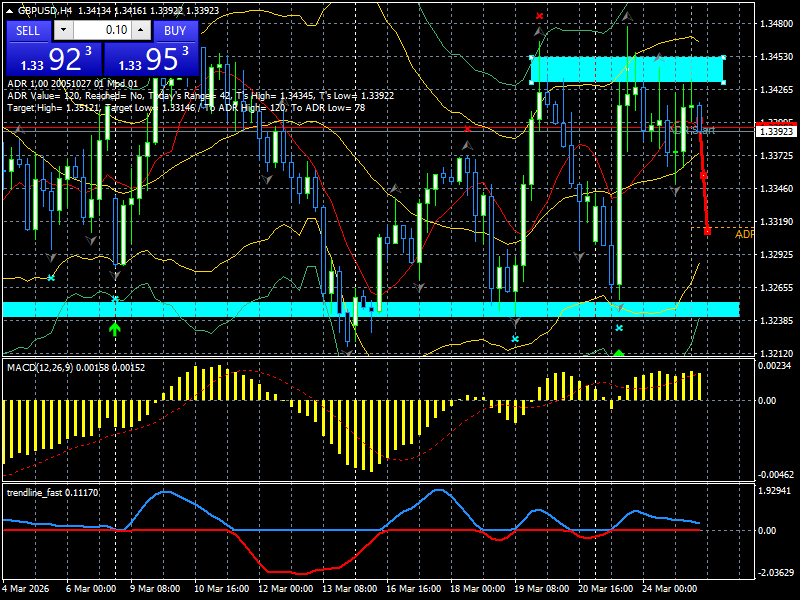Select the cyan cross near 20 Mar 16:00
This screenshot has height=600, width=800.
click(x=619, y=328)
